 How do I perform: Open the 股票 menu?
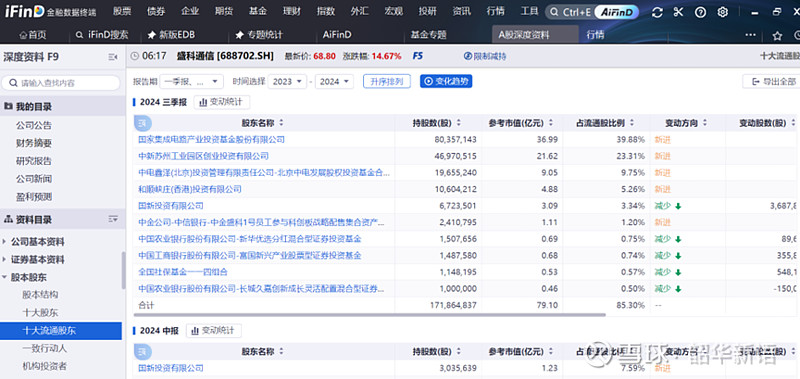(121, 11)
